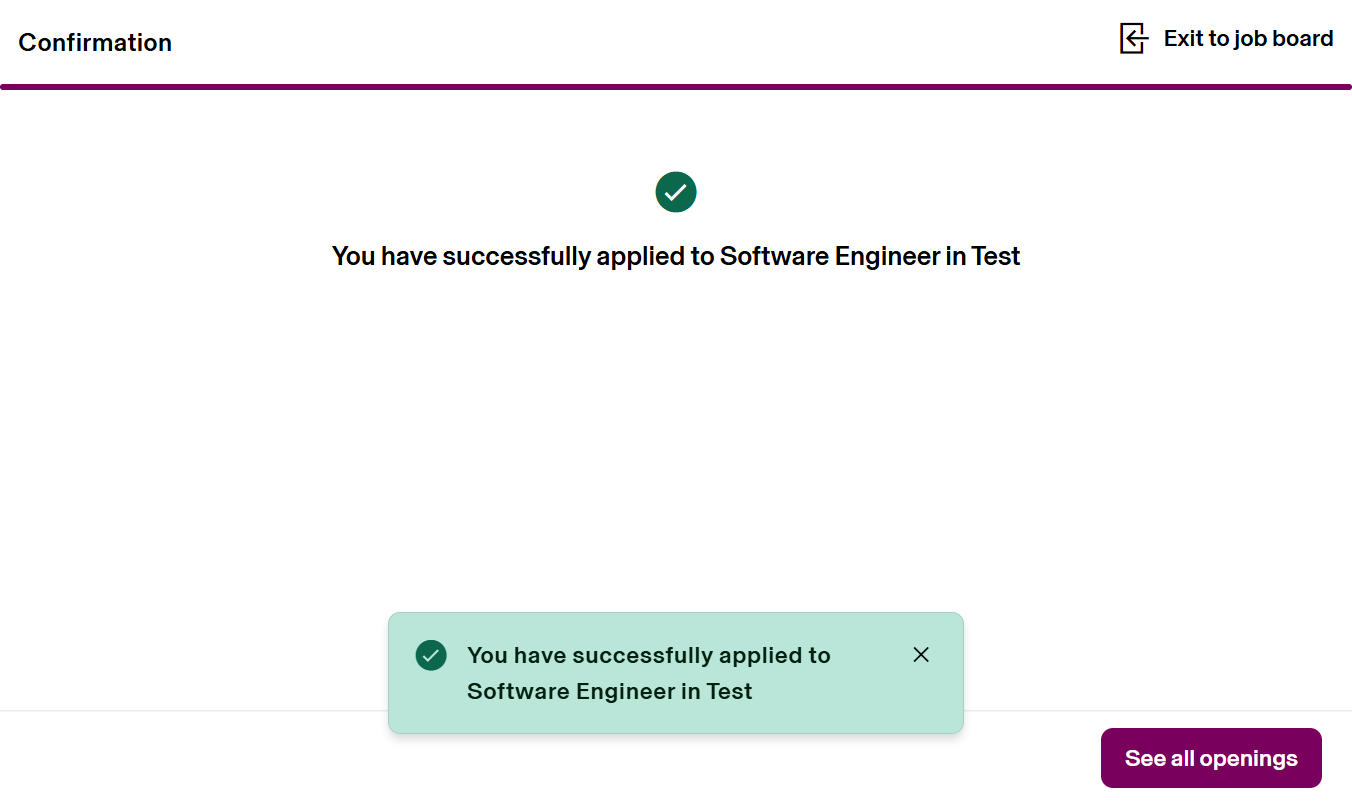This screenshot has height=806, width=1352.
Task: Click "Software Engineer in Test" in toast
Action: [x=609, y=691]
